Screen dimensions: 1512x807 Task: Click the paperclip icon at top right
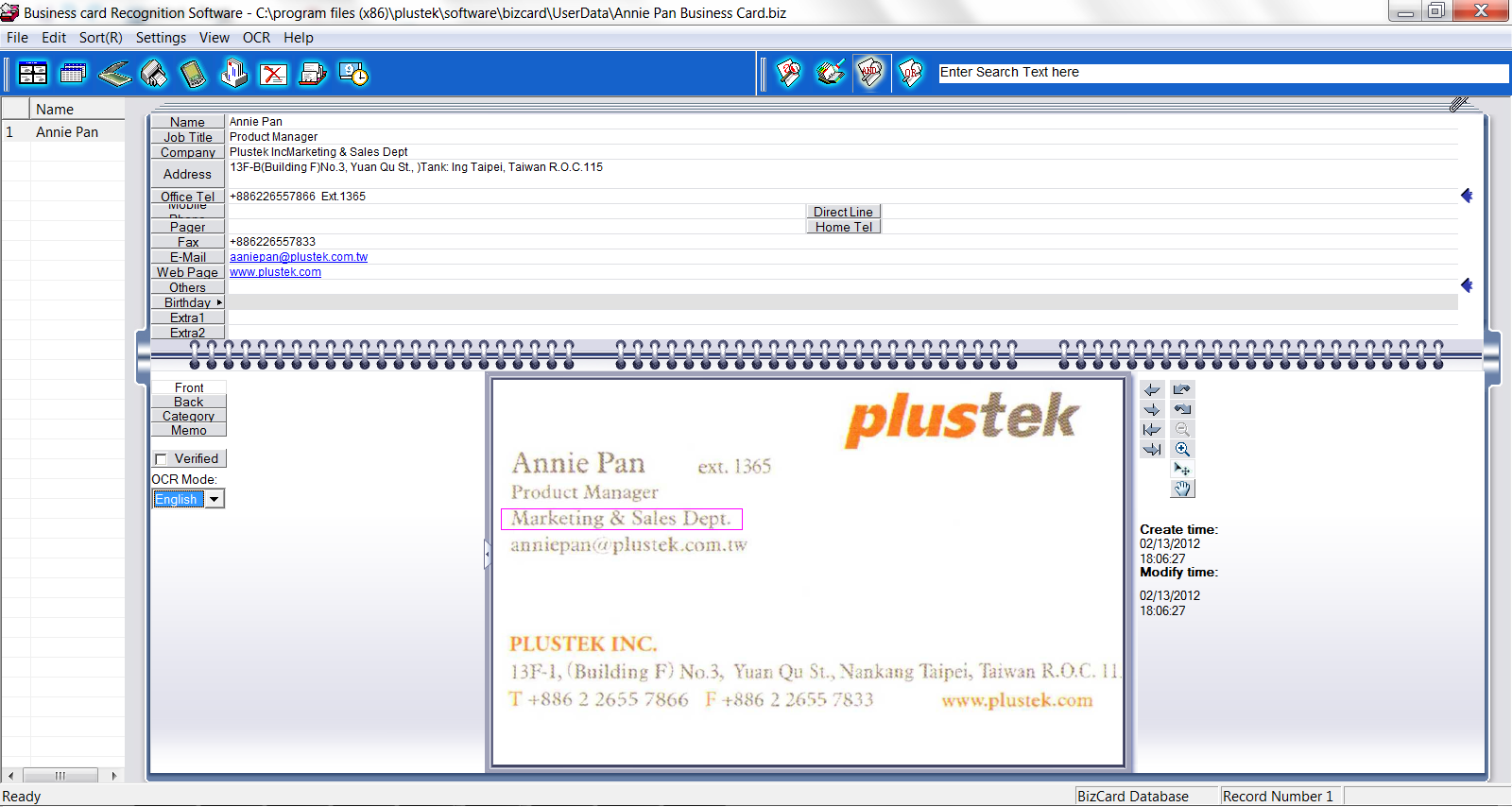click(1459, 103)
